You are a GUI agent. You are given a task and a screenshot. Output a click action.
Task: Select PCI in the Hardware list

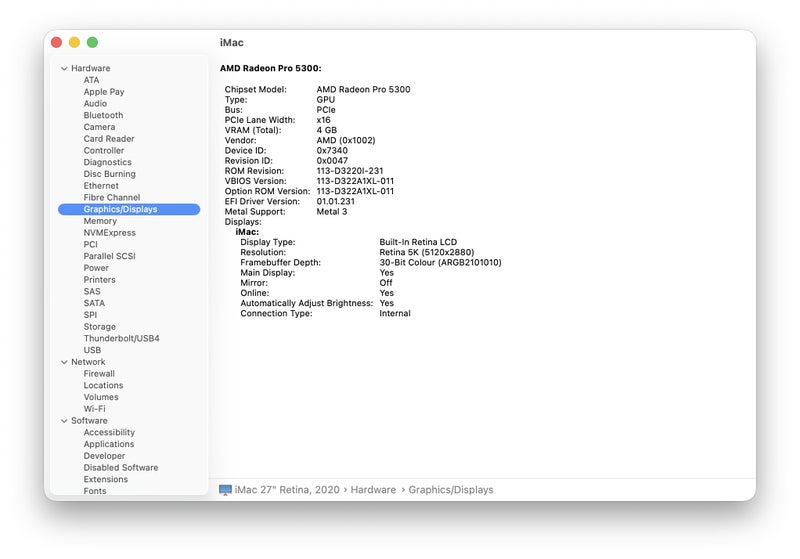(90, 244)
